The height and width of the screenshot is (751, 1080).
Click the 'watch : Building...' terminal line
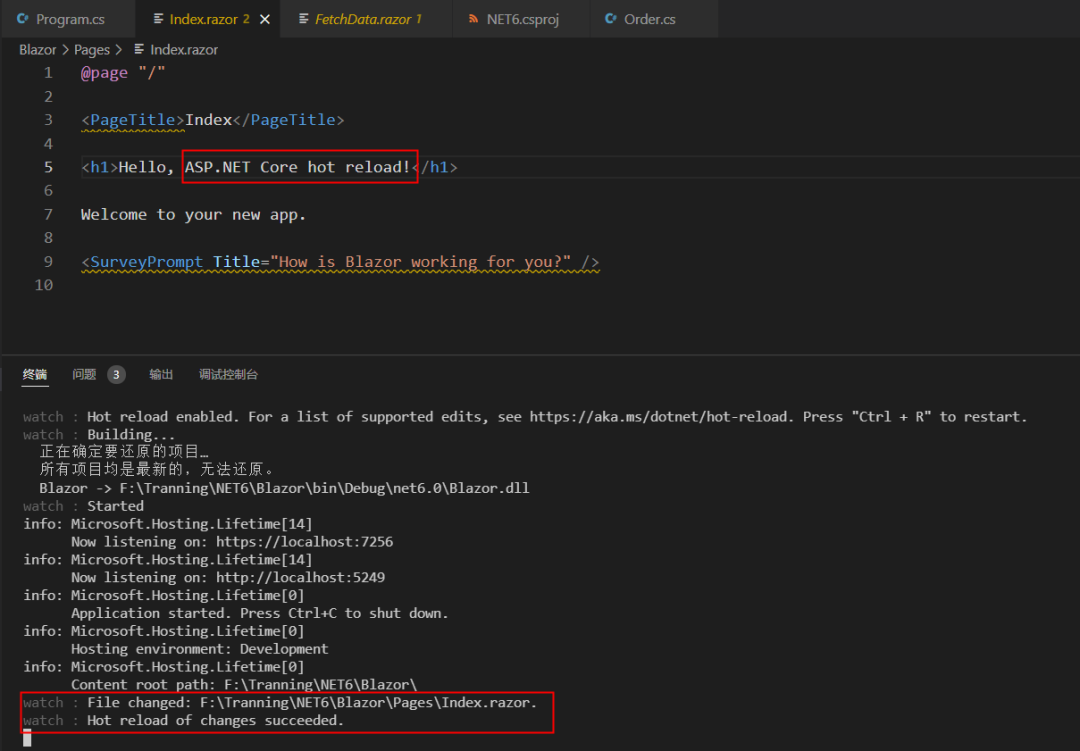(99, 435)
